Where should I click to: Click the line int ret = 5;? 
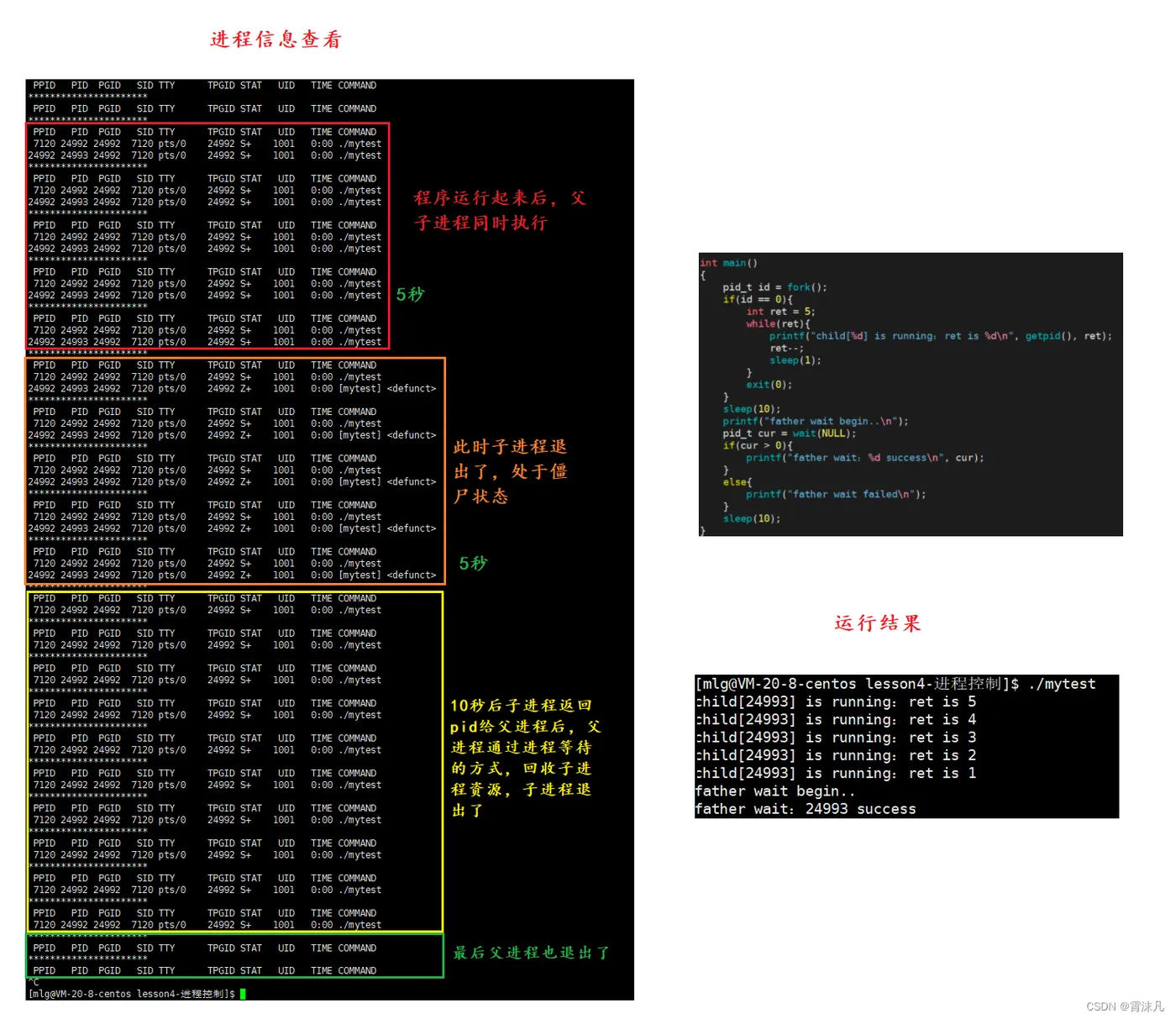[780, 312]
